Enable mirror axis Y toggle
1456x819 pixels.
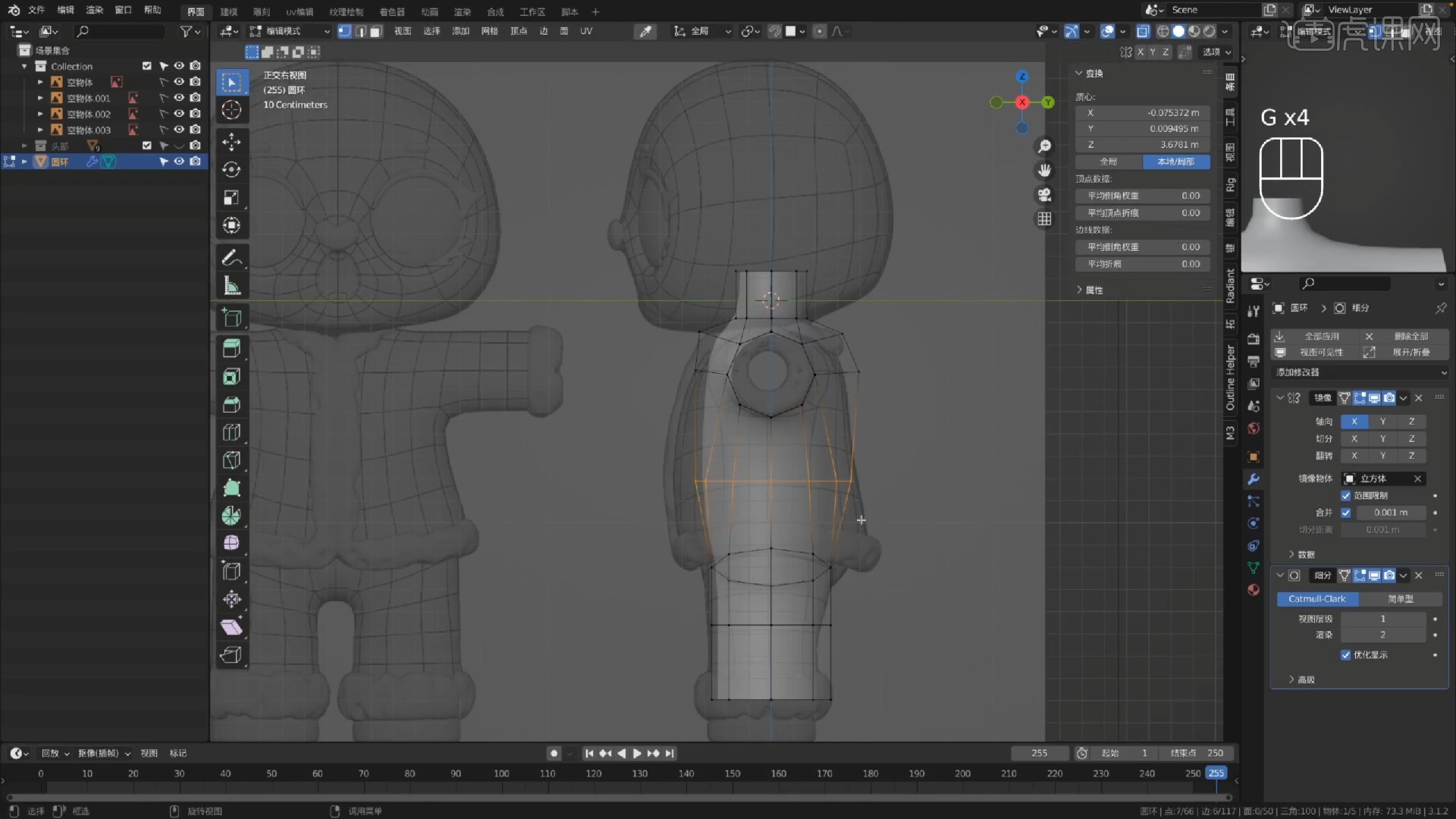click(1383, 422)
